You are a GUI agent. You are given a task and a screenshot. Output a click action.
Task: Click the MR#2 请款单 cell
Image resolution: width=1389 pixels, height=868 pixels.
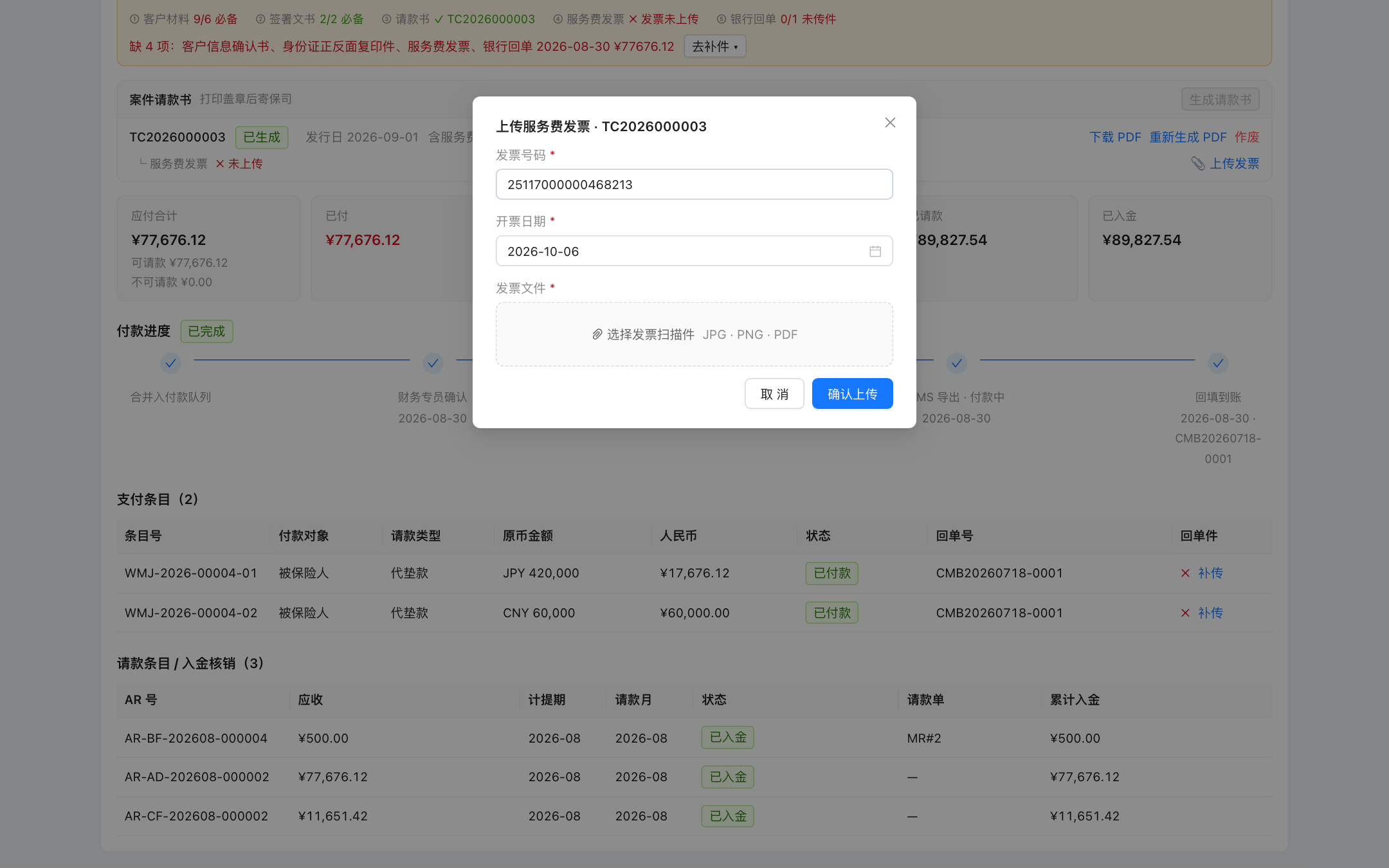pyautogui.click(x=924, y=738)
